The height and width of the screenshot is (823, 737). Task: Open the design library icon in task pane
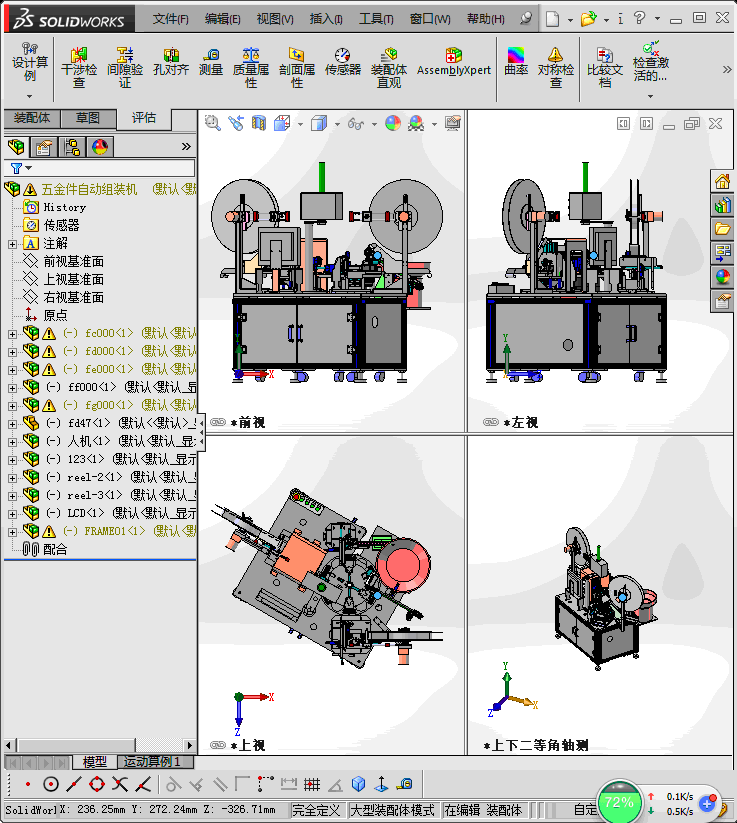coord(722,205)
